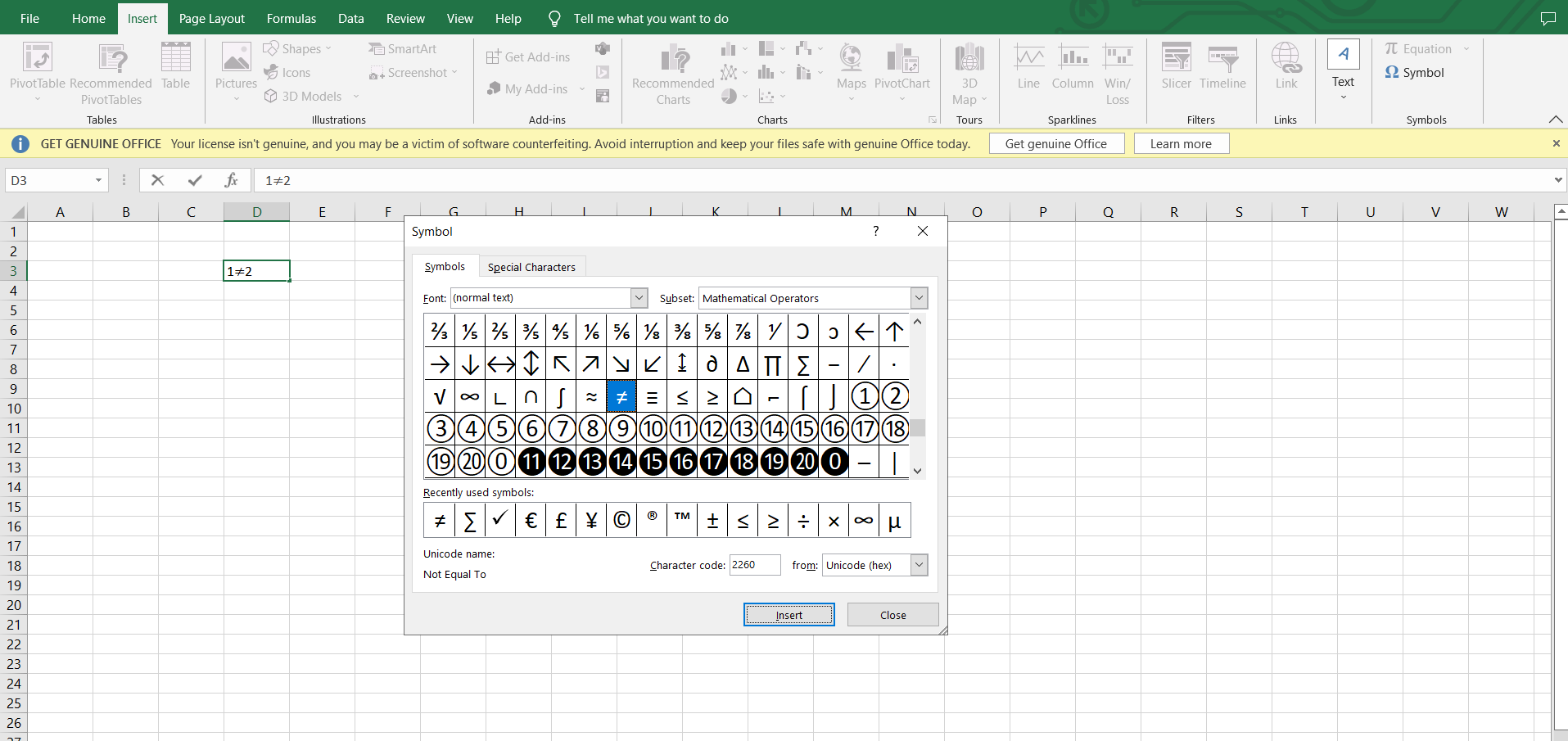The height and width of the screenshot is (741, 1568).
Task: Click the Close button in Symbol dialog
Action: coord(892,615)
